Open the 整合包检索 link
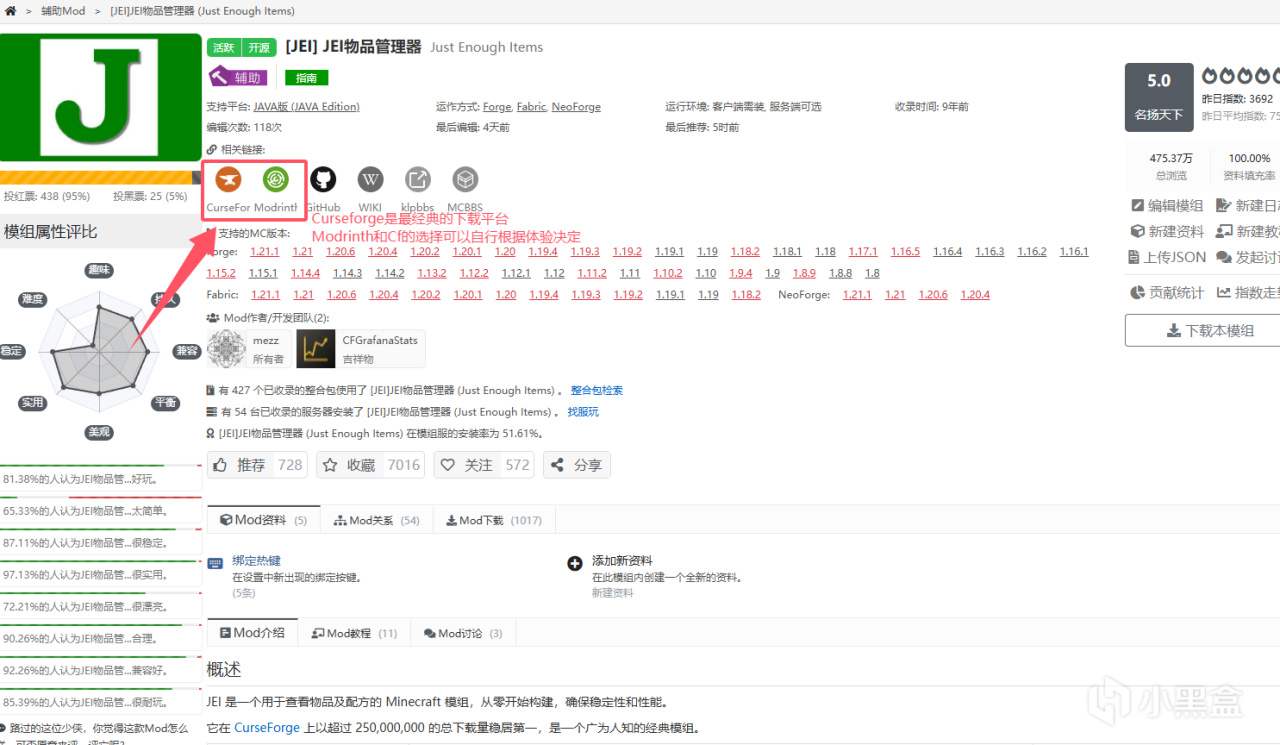This screenshot has height=745, width=1280. (x=597, y=390)
